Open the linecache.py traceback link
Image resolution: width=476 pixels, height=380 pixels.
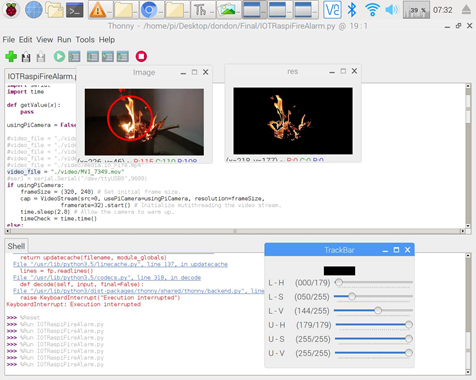pyautogui.click(x=120, y=264)
